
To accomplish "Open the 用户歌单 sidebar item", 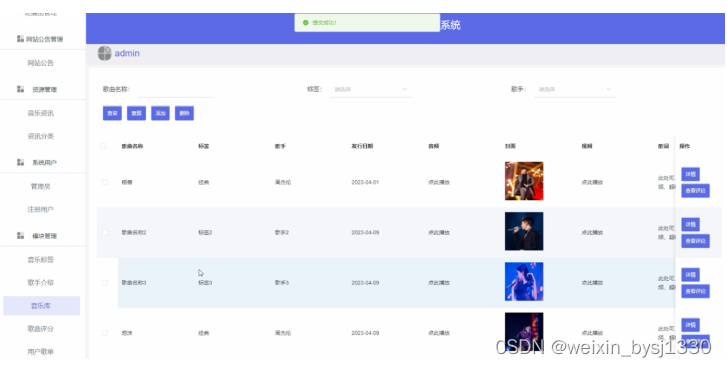I will click(41, 351).
